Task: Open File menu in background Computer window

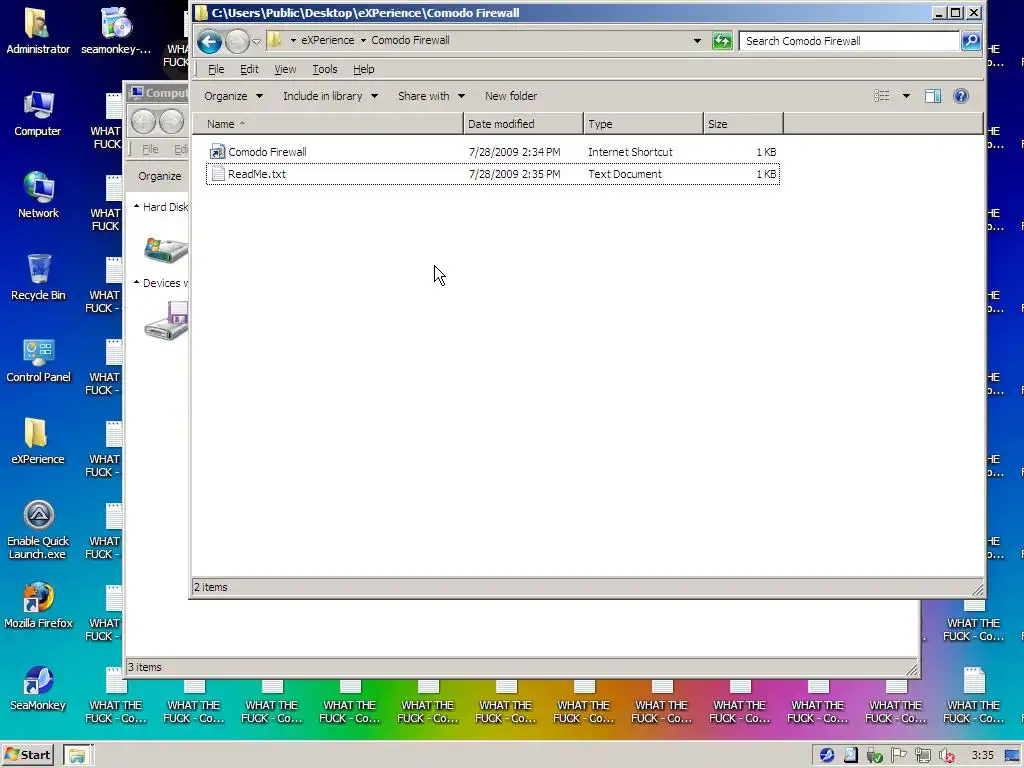Action: pyautogui.click(x=150, y=150)
